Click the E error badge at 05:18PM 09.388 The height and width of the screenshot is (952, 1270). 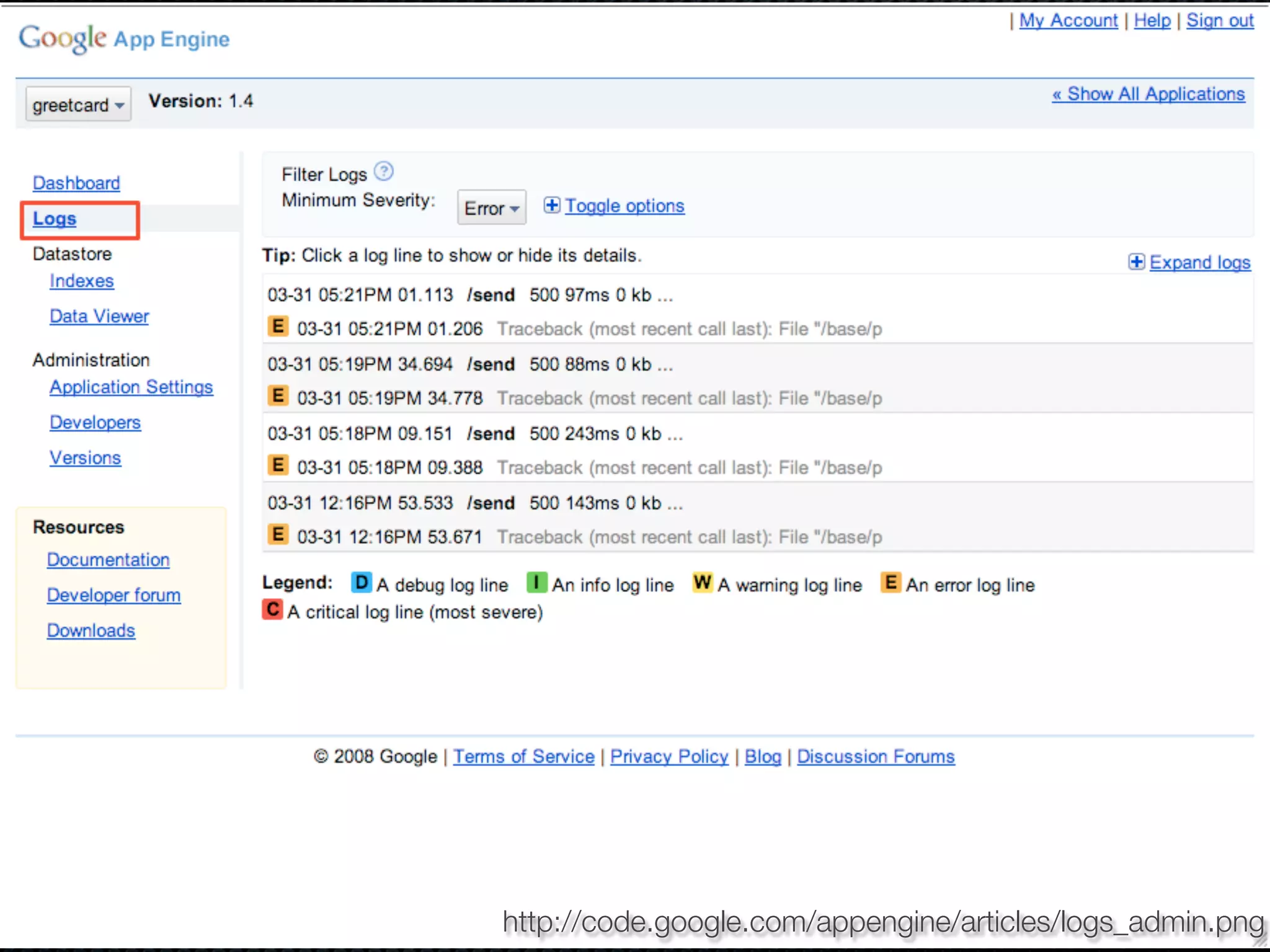coord(278,465)
